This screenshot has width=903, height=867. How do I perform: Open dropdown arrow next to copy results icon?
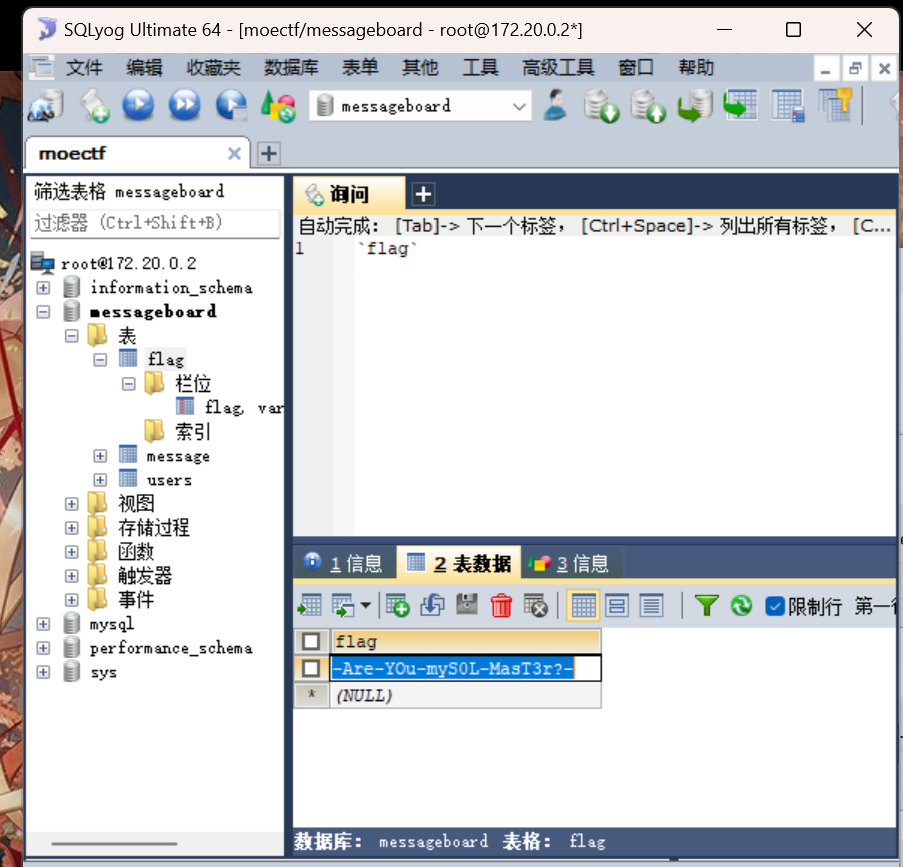point(366,605)
